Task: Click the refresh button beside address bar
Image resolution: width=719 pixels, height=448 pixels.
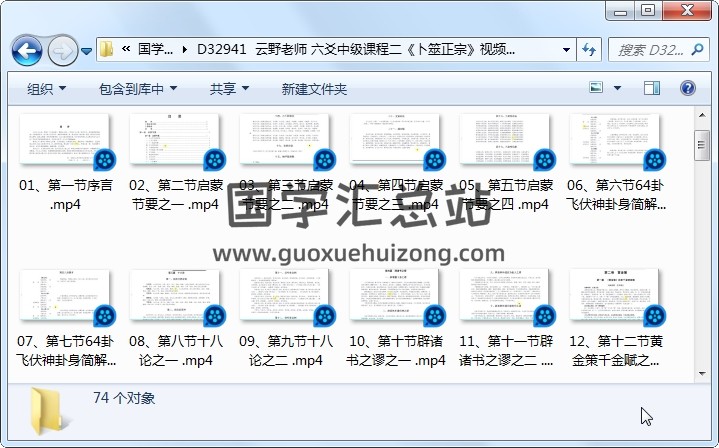Action: (x=589, y=49)
